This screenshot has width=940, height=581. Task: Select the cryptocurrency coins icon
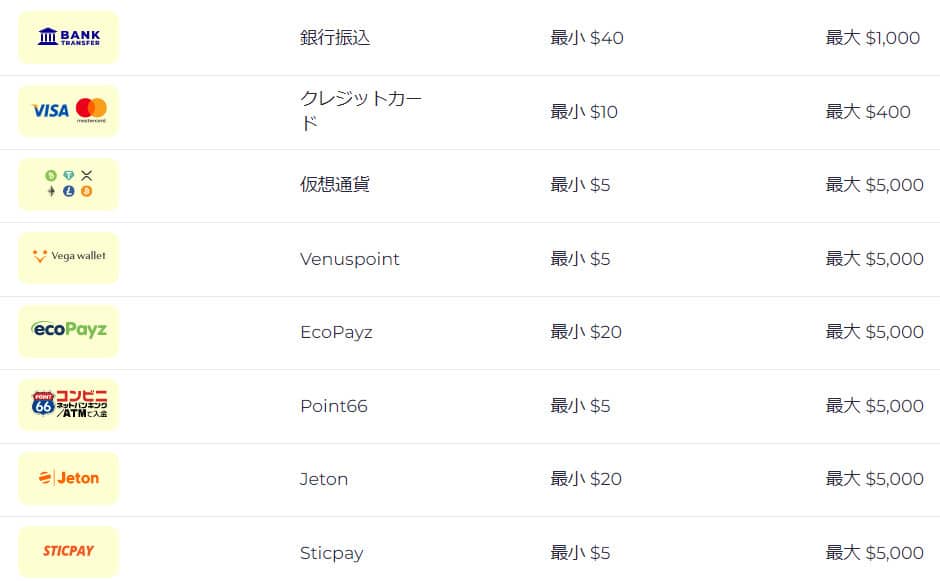click(x=68, y=184)
